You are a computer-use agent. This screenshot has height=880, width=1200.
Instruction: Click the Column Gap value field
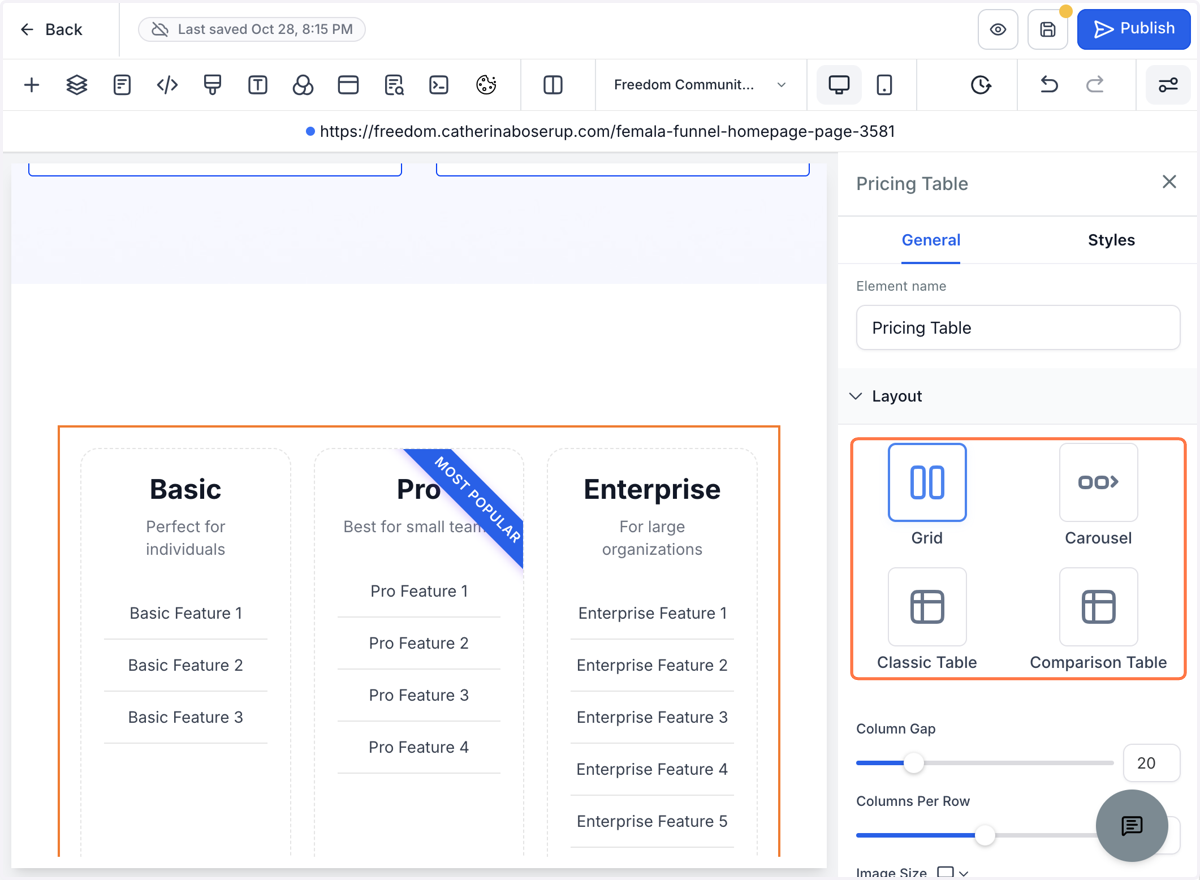(1151, 763)
